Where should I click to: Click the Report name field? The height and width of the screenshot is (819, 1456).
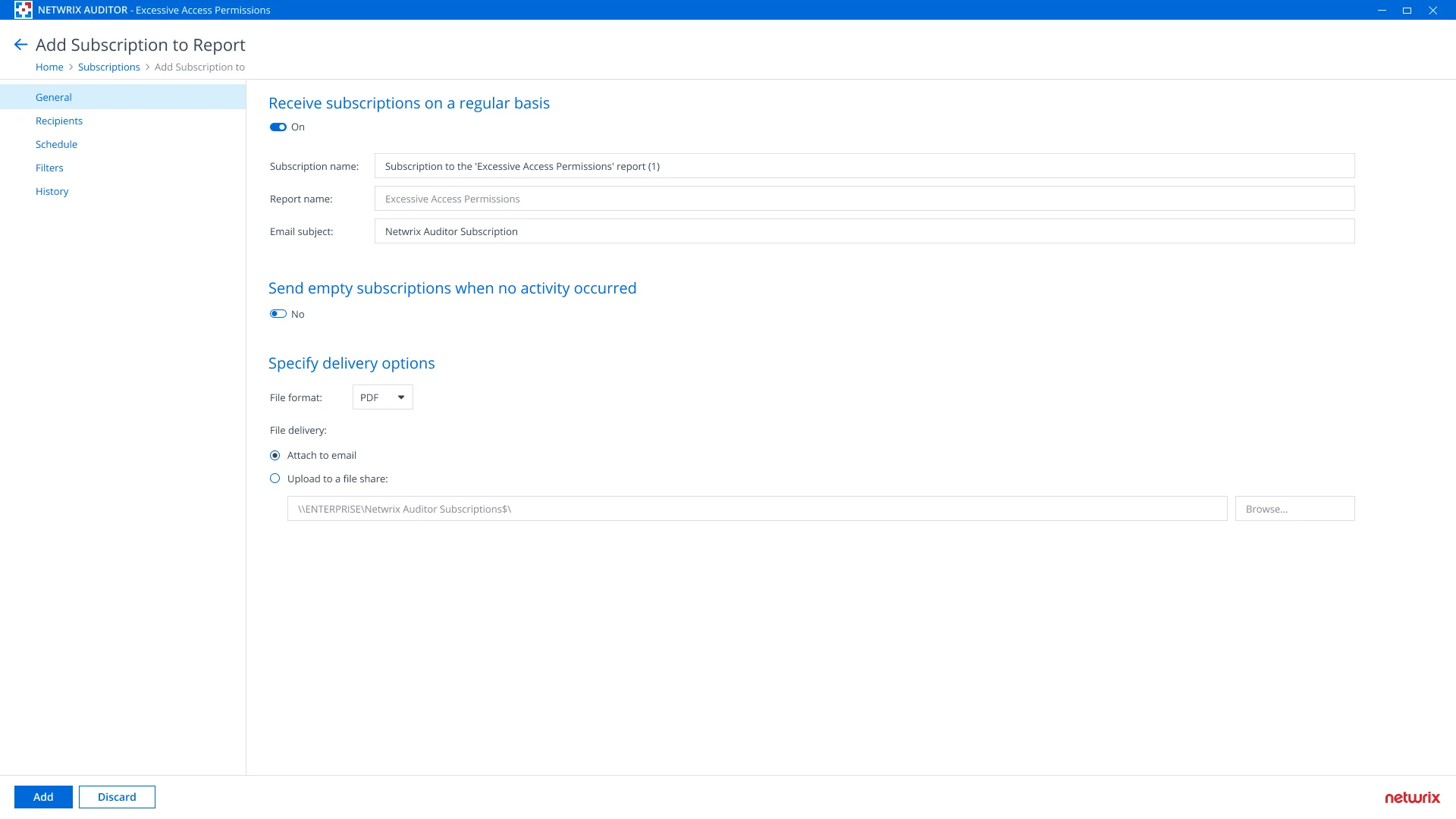864,199
